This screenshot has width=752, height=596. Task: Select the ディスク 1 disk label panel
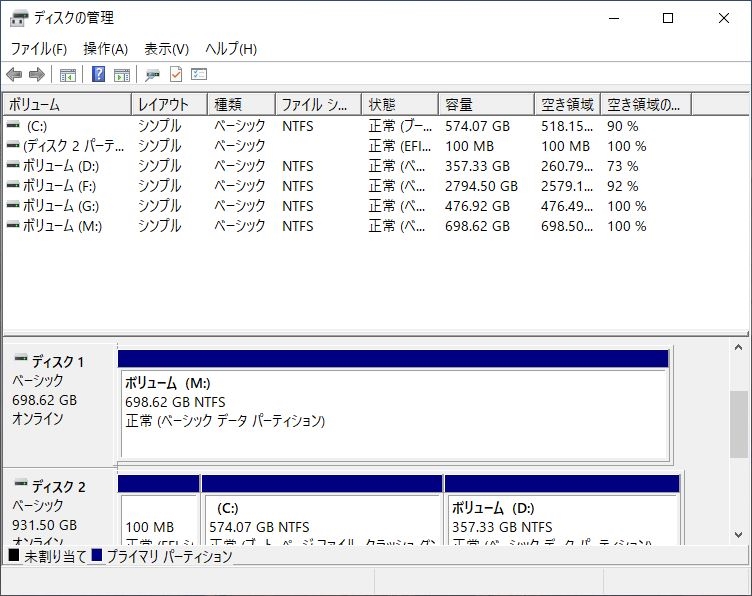[60, 405]
